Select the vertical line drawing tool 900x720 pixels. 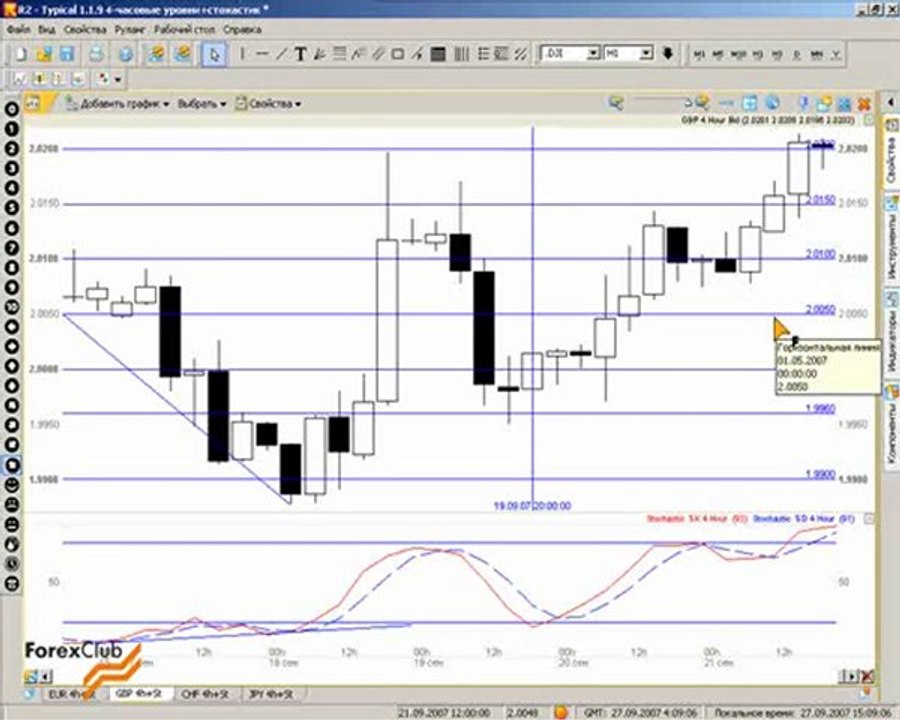(x=242, y=54)
